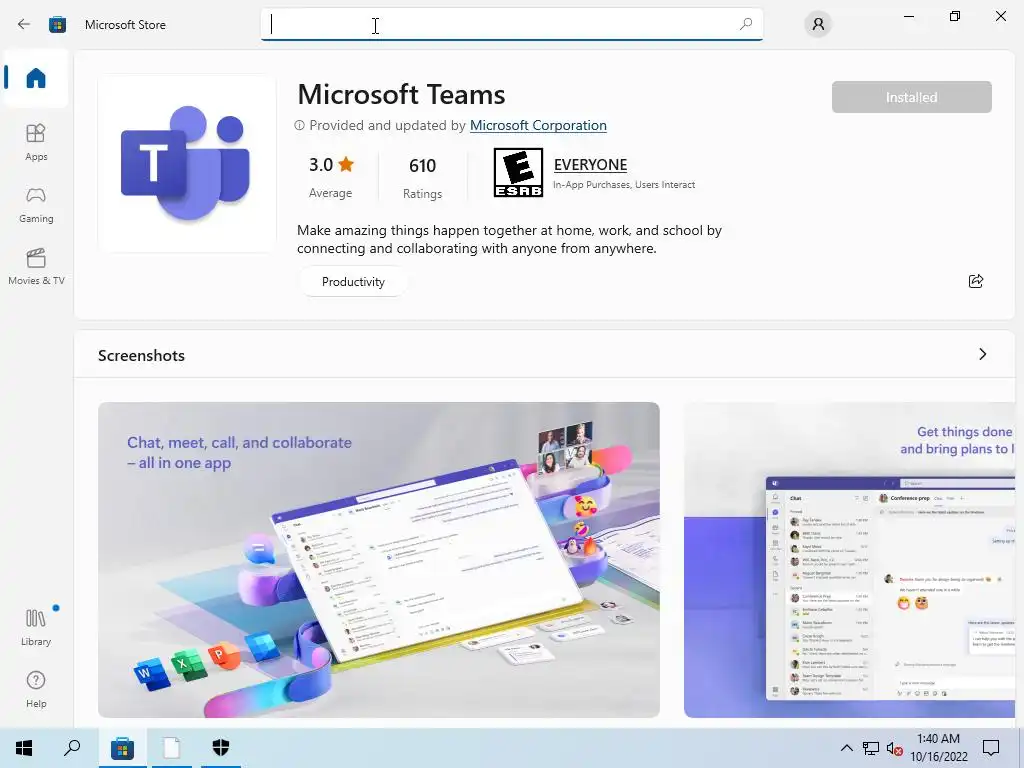This screenshot has width=1024, height=768.
Task: Switch to the Gaming section
Action: coord(36,204)
